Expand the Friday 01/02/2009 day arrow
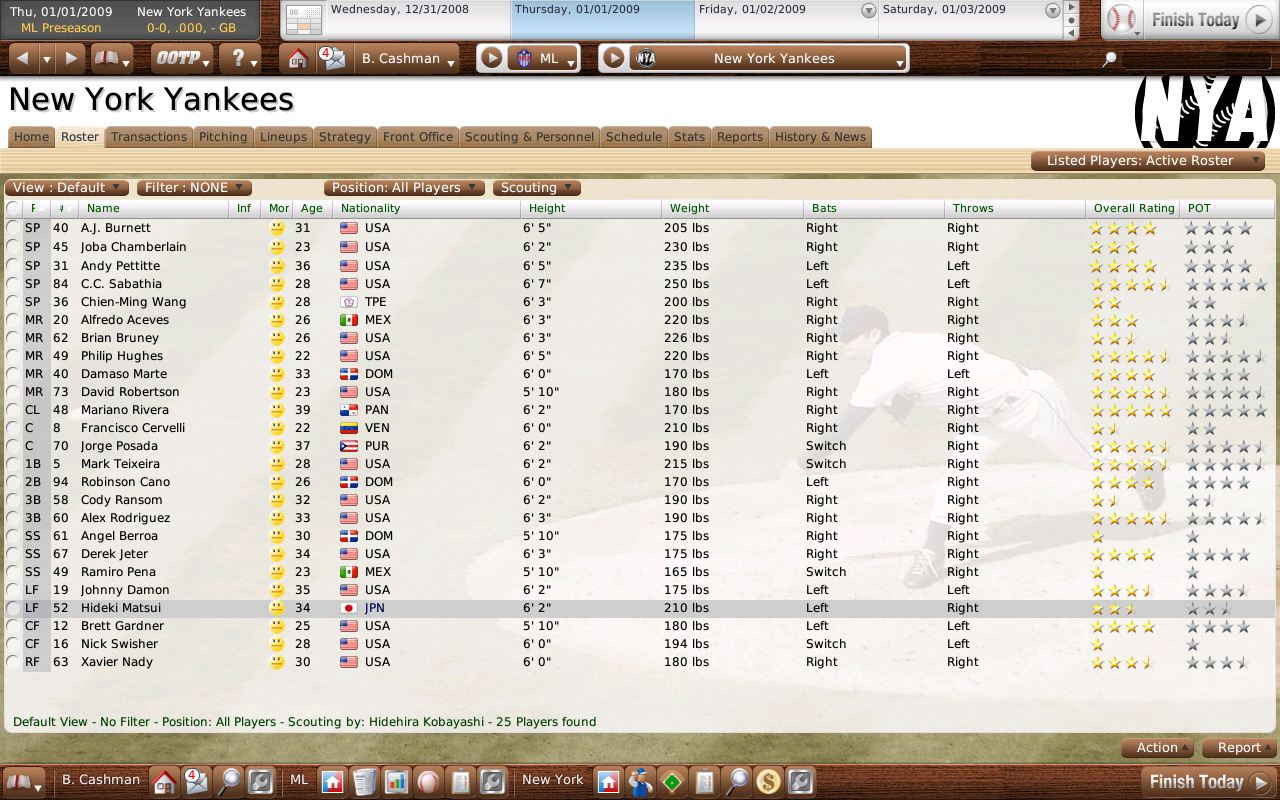 pos(868,10)
